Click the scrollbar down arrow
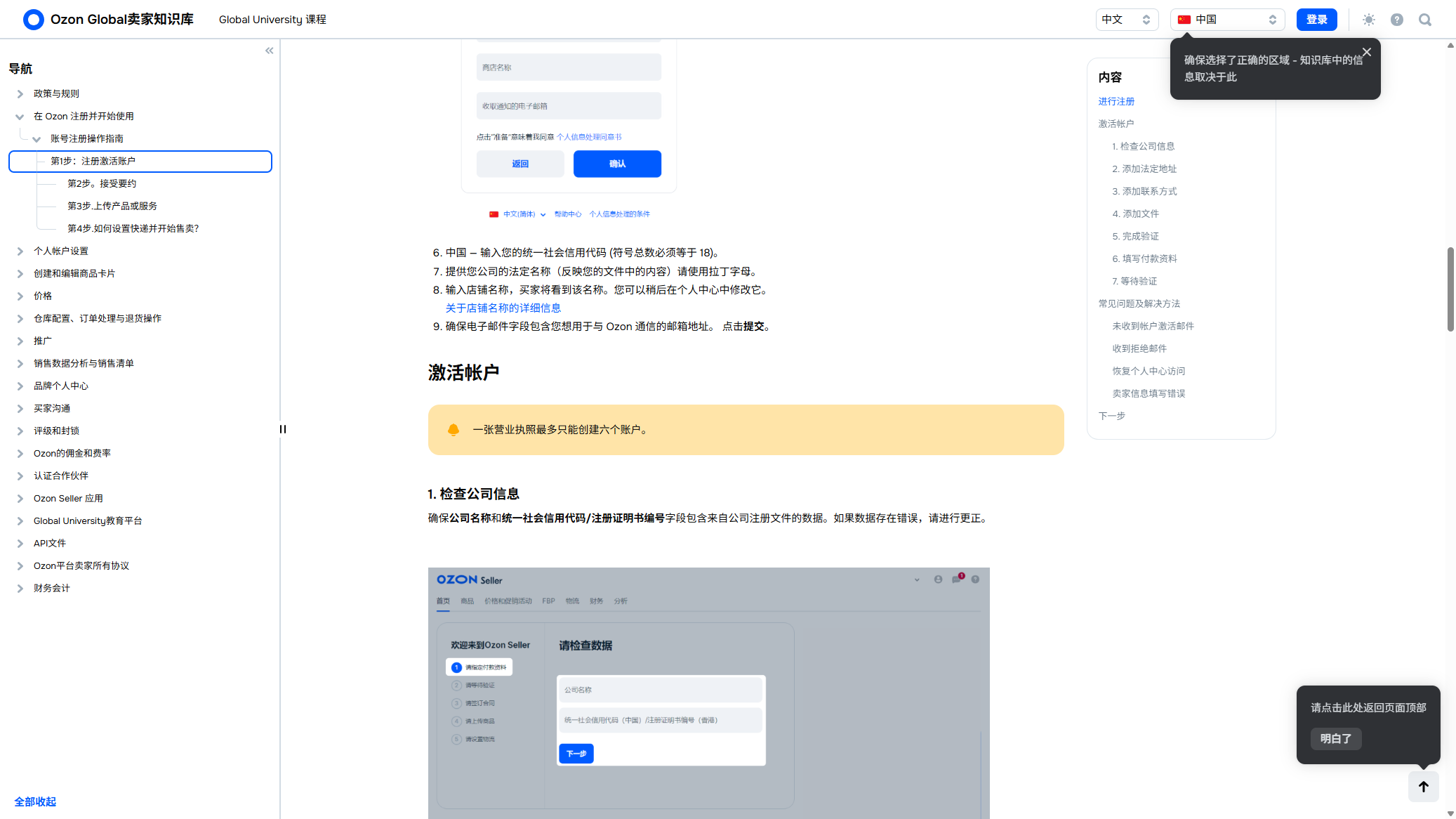This screenshot has height=819, width=1456. tap(1450, 813)
